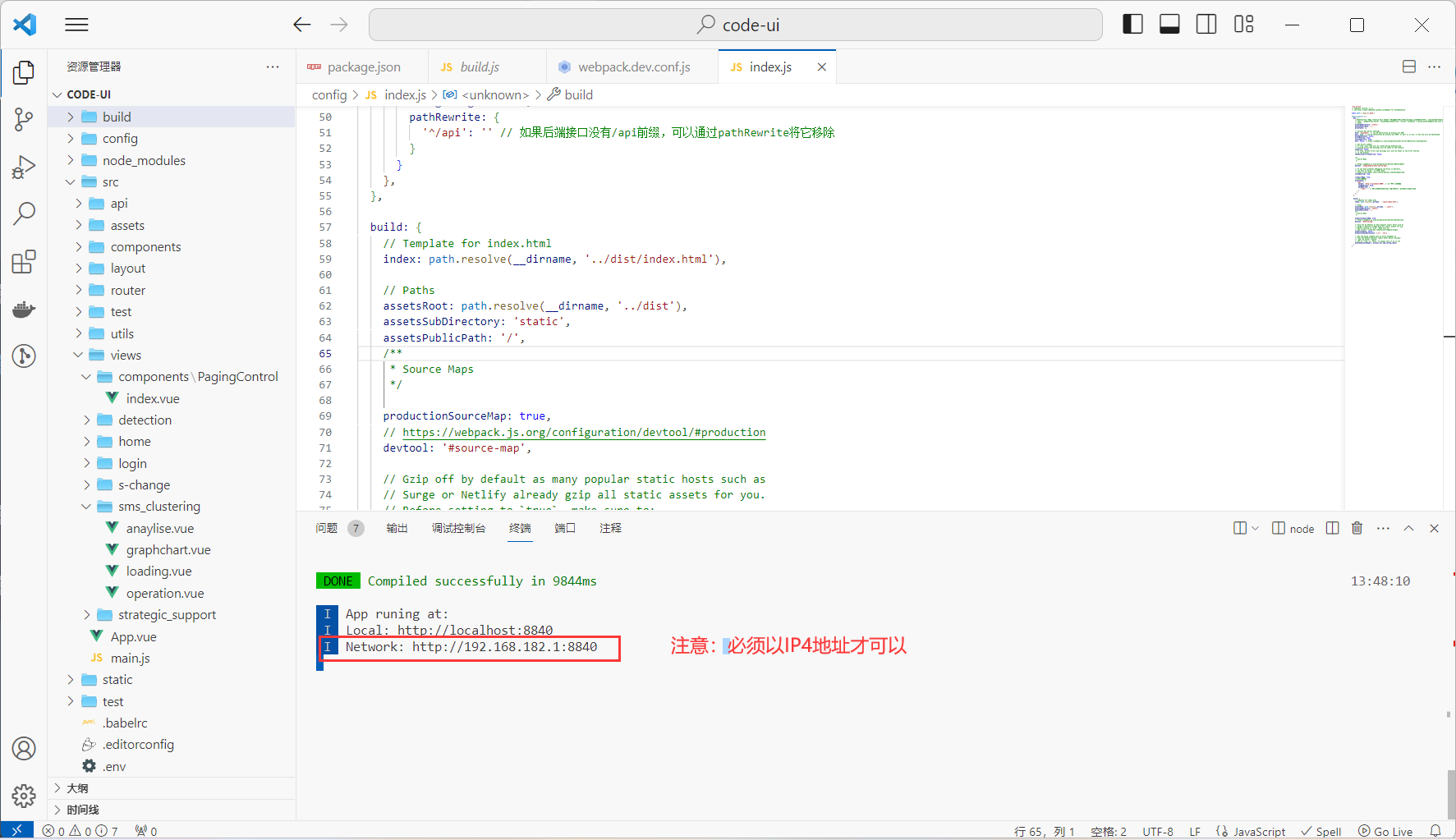
Task: Open the Search view
Action: (24, 214)
